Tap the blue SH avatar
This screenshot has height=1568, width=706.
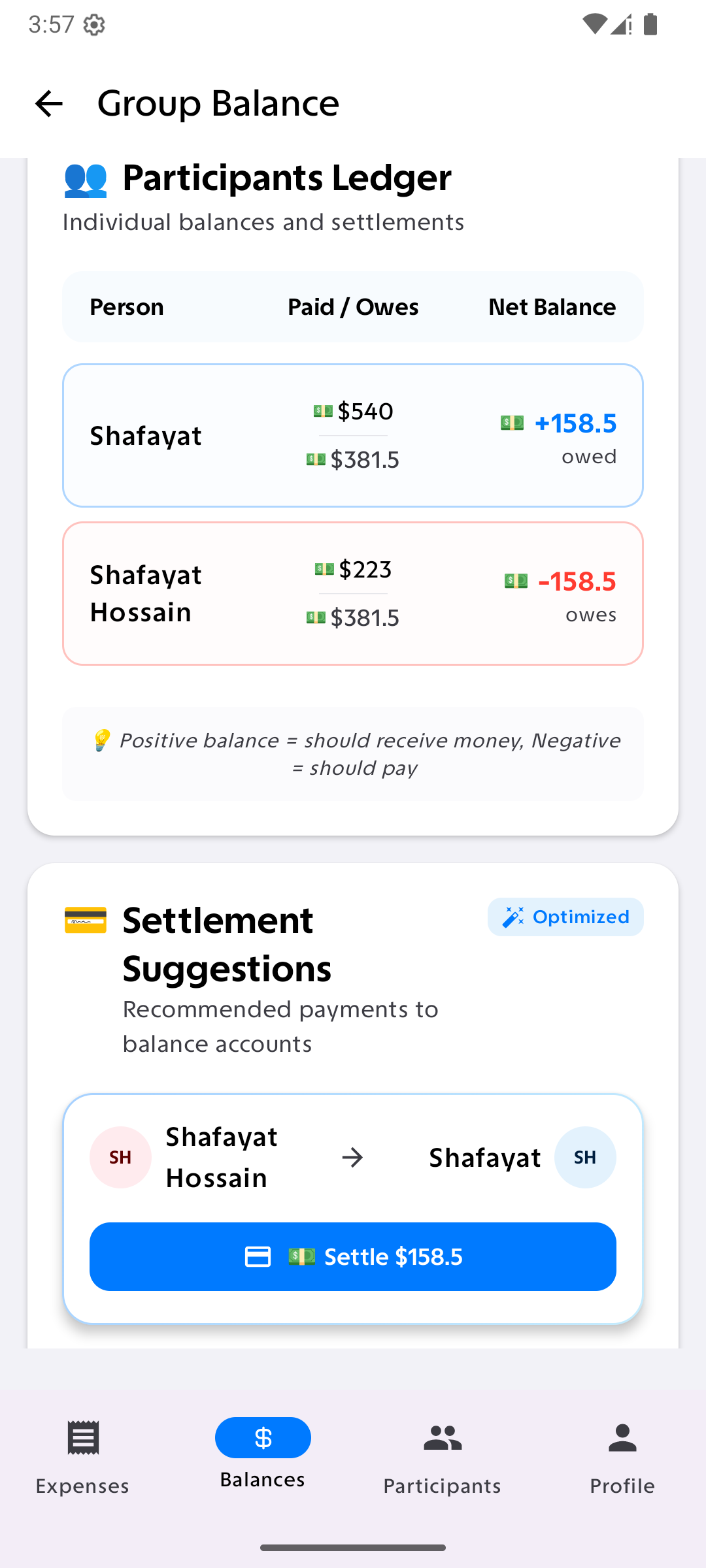point(584,1157)
